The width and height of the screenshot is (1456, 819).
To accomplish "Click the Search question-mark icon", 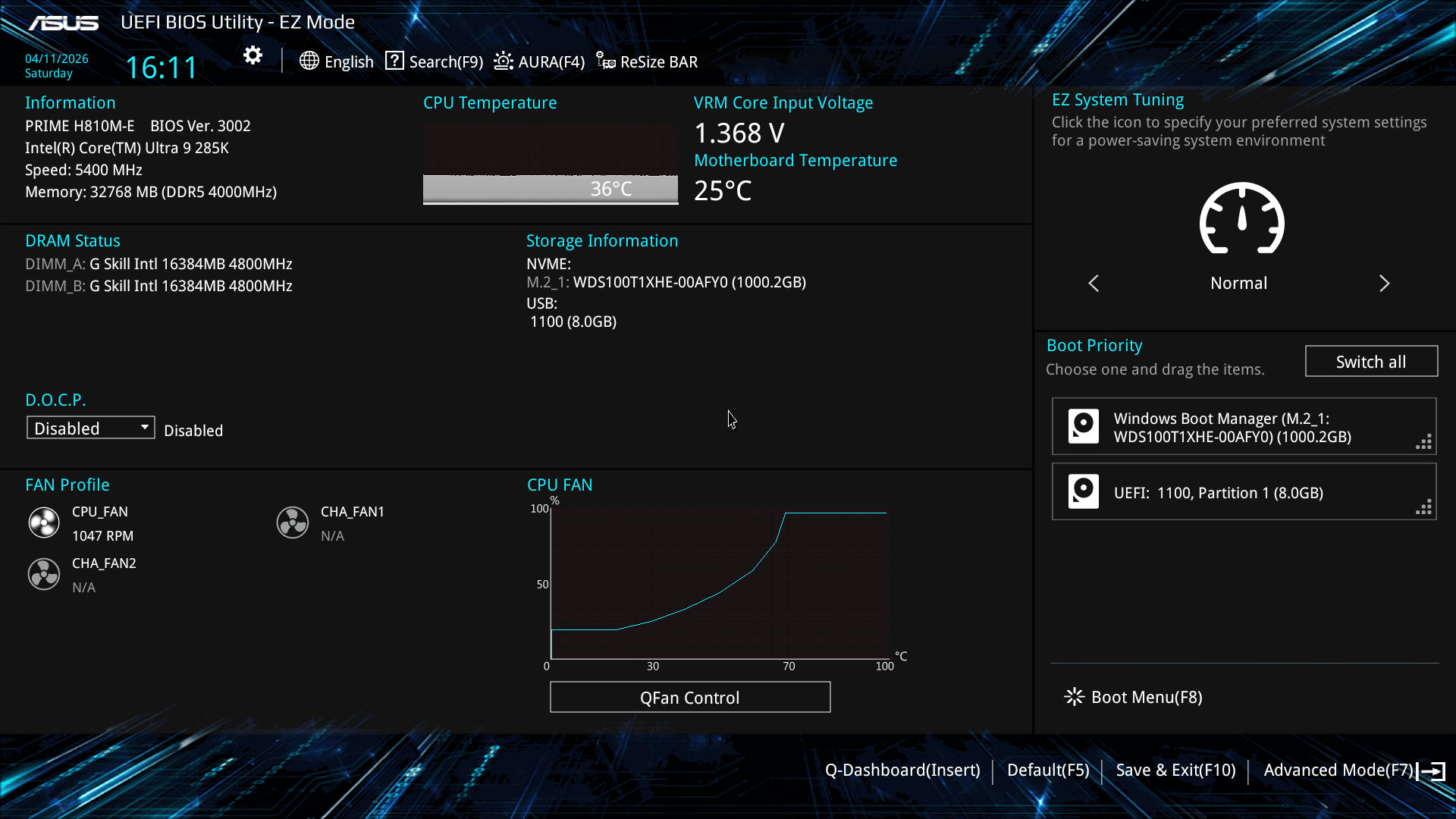I will click(x=394, y=61).
